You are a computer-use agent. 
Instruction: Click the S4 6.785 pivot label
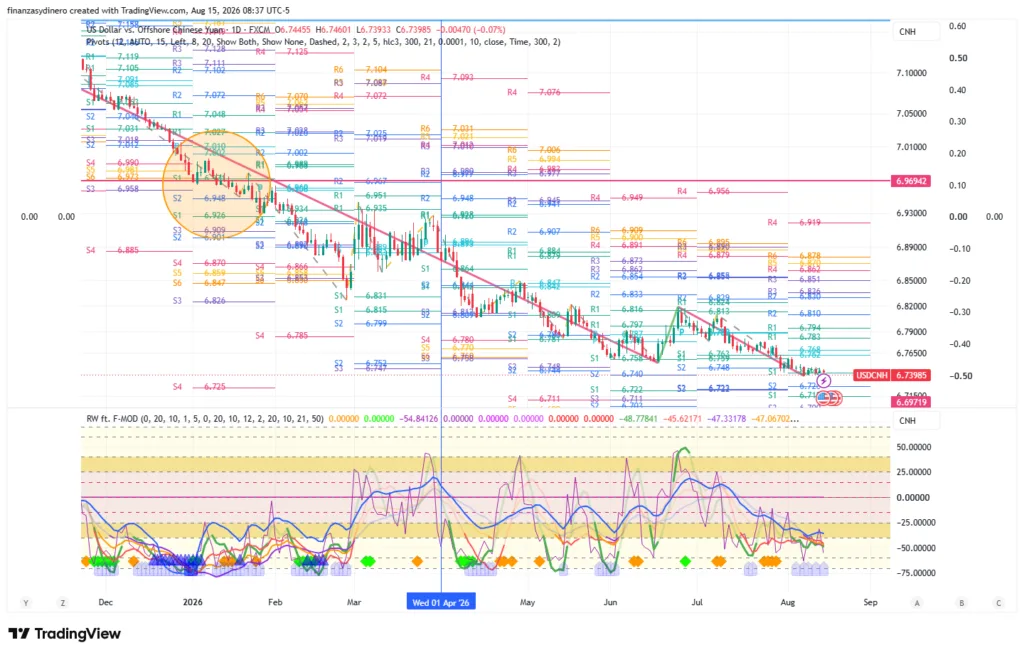pyautogui.click(x=281, y=336)
